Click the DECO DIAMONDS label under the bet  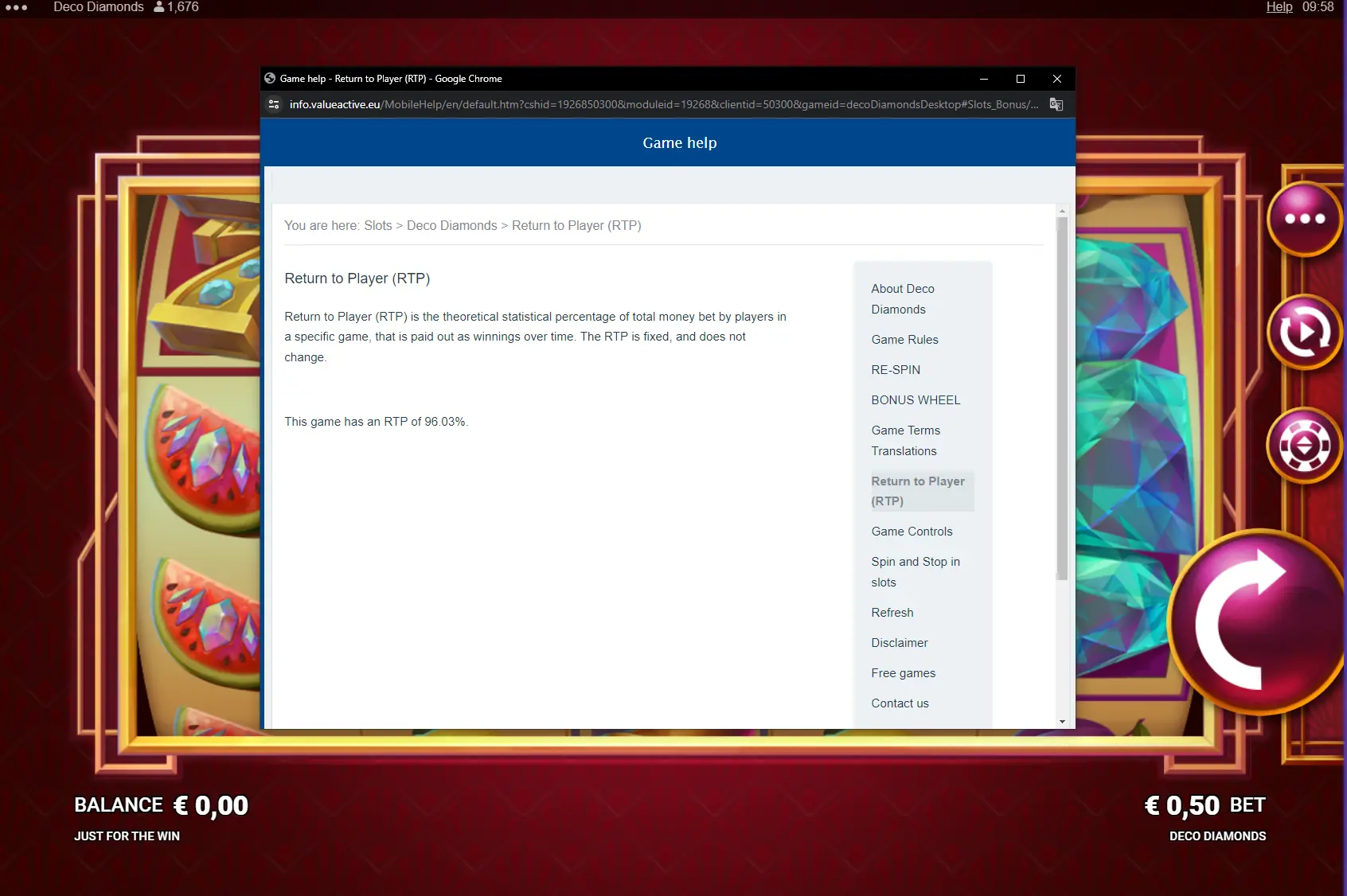click(1218, 836)
